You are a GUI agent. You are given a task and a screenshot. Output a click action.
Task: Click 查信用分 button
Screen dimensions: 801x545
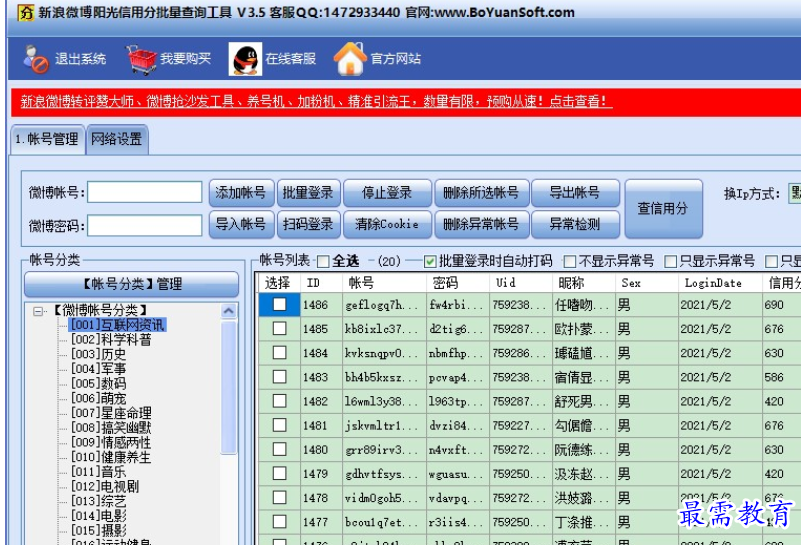coord(663,208)
